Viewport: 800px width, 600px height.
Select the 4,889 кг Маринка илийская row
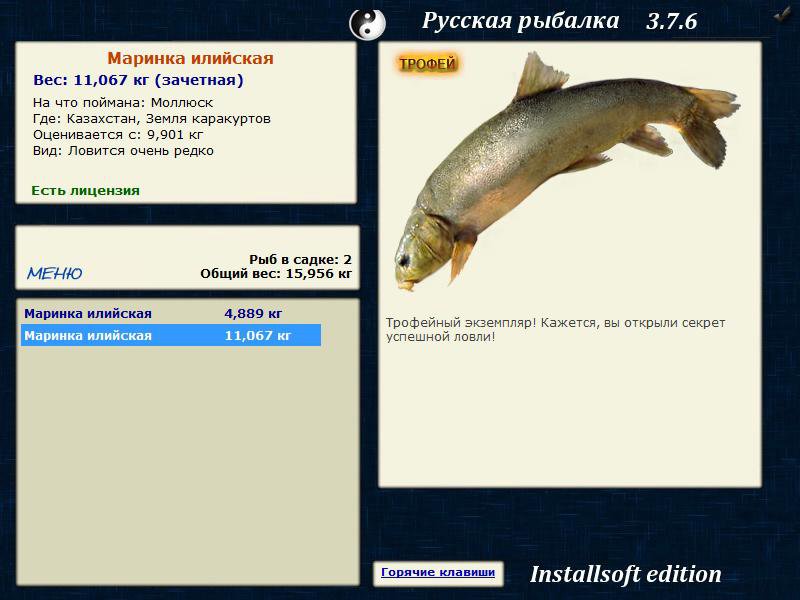pyautogui.click(x=171, y=313)
